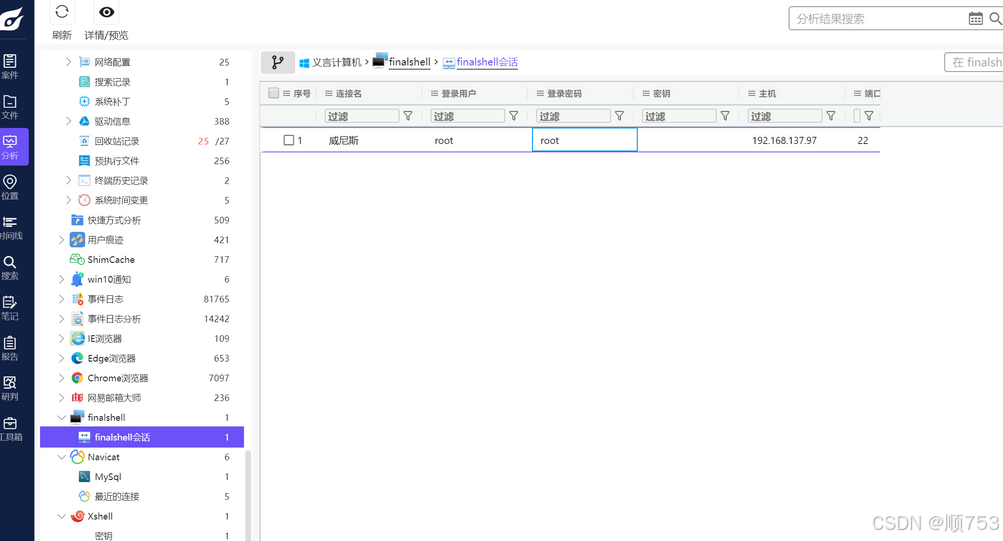1003x541 pixels.
Task: Open the 搜索 sidebar section
Action: click(10, 268)
